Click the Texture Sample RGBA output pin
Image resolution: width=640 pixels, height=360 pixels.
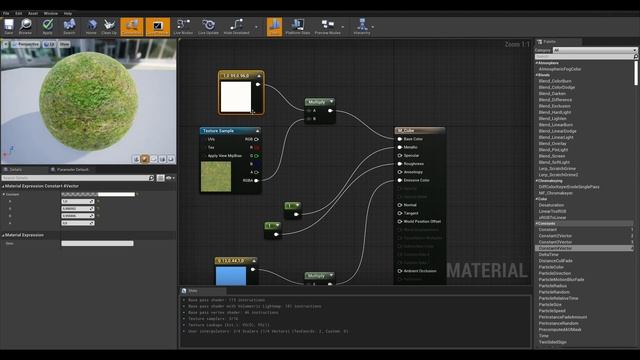tap(257, 180)
